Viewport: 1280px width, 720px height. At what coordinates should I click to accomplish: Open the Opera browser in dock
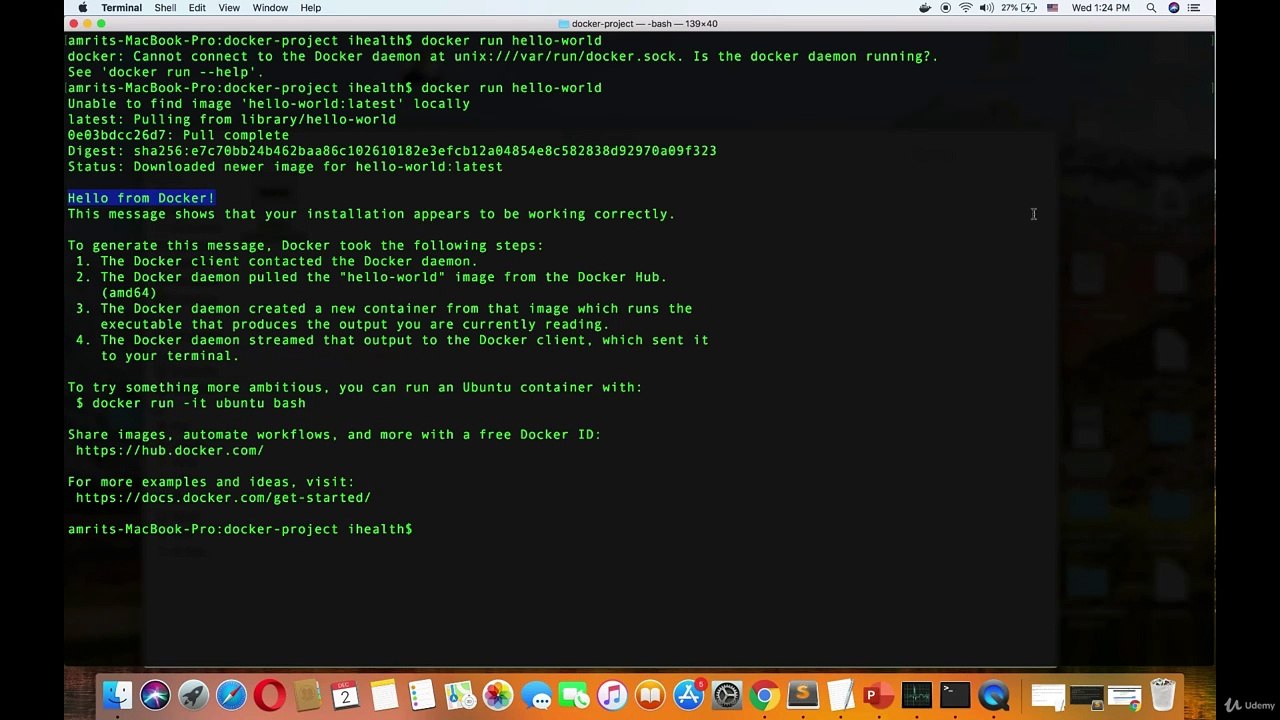click(269, 695)
